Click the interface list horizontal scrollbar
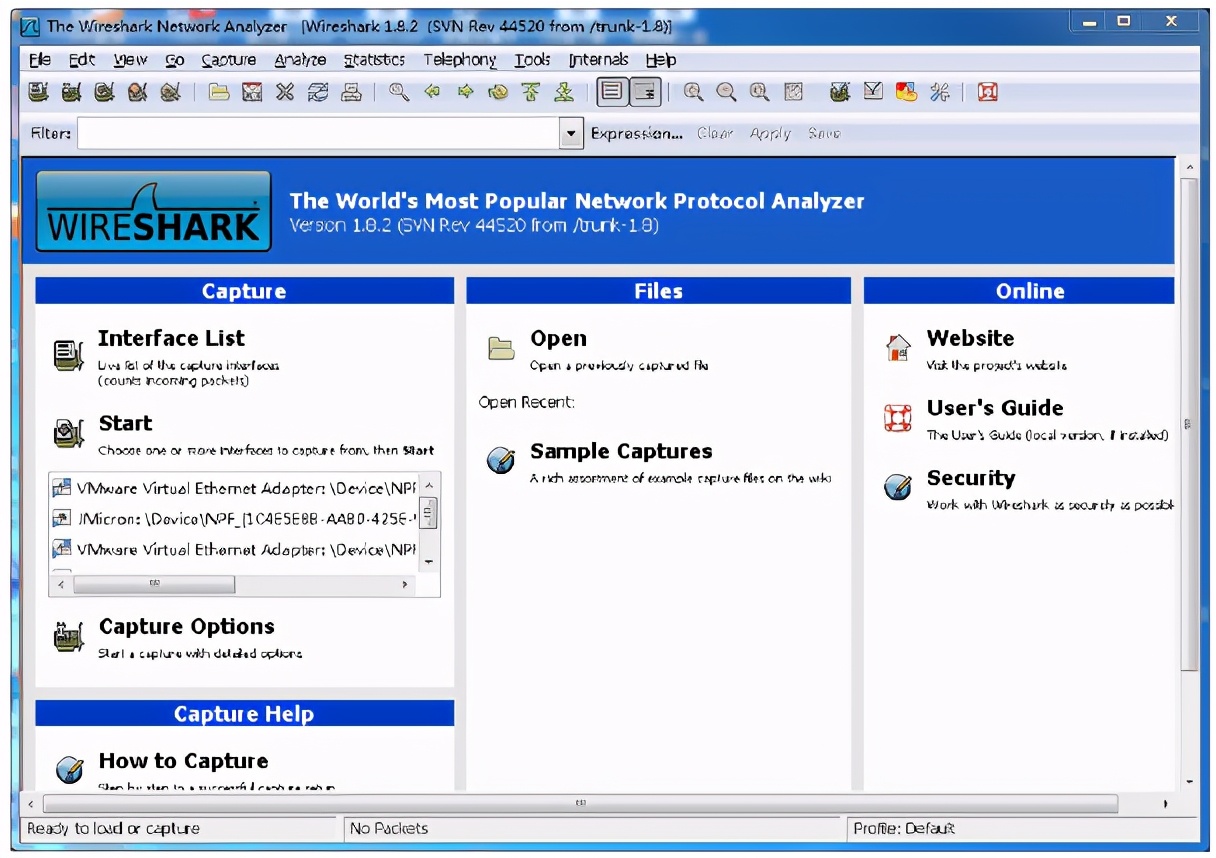1216x858 pixels. [153, 584]
